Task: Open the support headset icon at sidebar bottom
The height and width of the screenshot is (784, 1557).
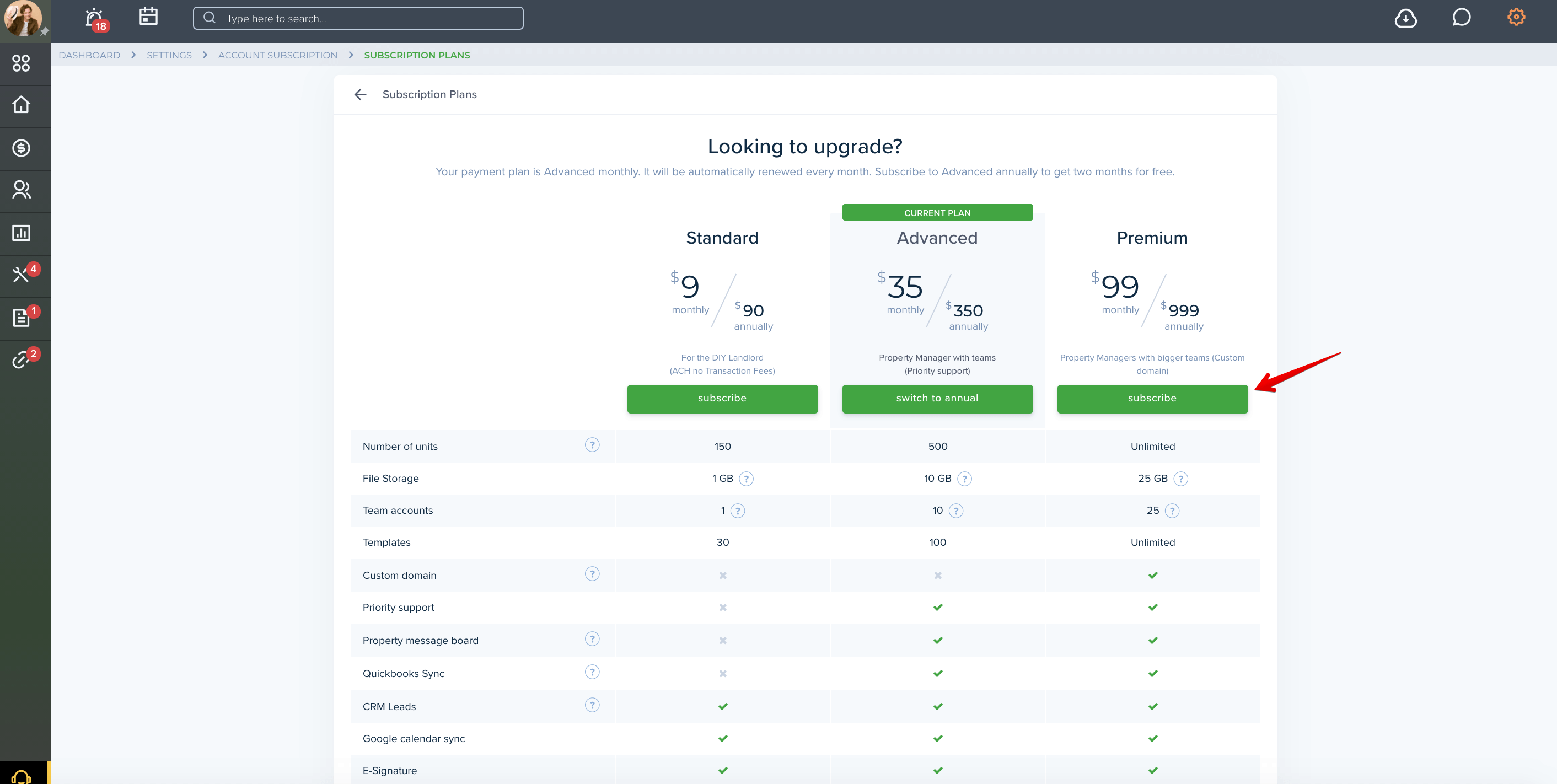Action: coord(21,776)
